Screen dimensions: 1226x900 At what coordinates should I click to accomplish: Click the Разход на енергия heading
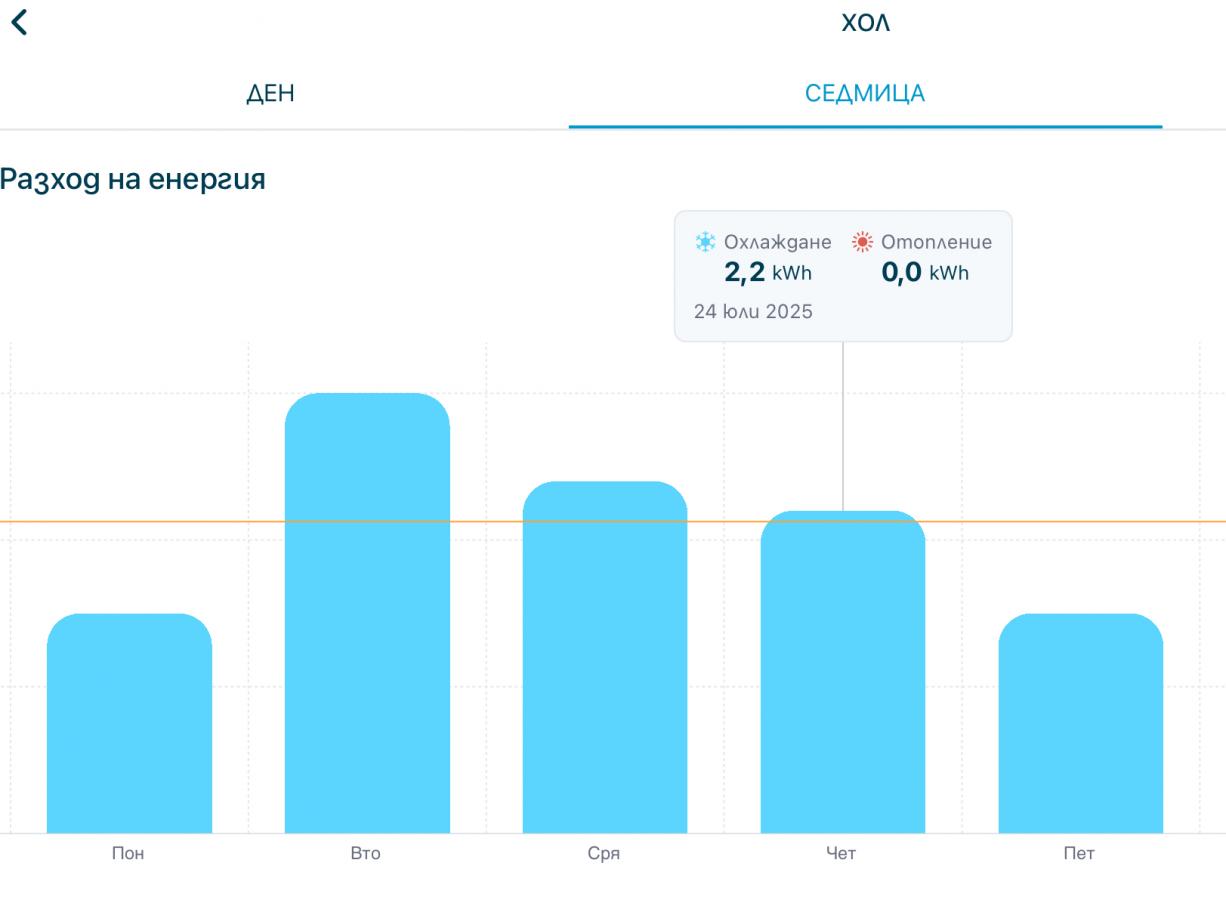tap(132, 181)
